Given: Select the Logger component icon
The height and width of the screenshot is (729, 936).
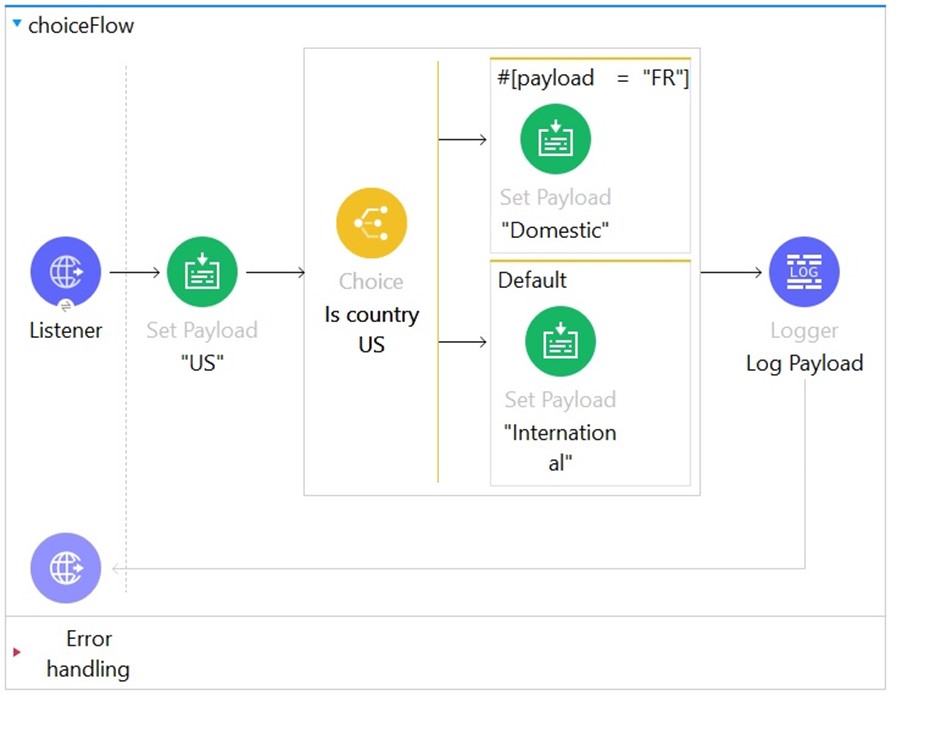Looking at the screenshot, I should pos(804,272).
